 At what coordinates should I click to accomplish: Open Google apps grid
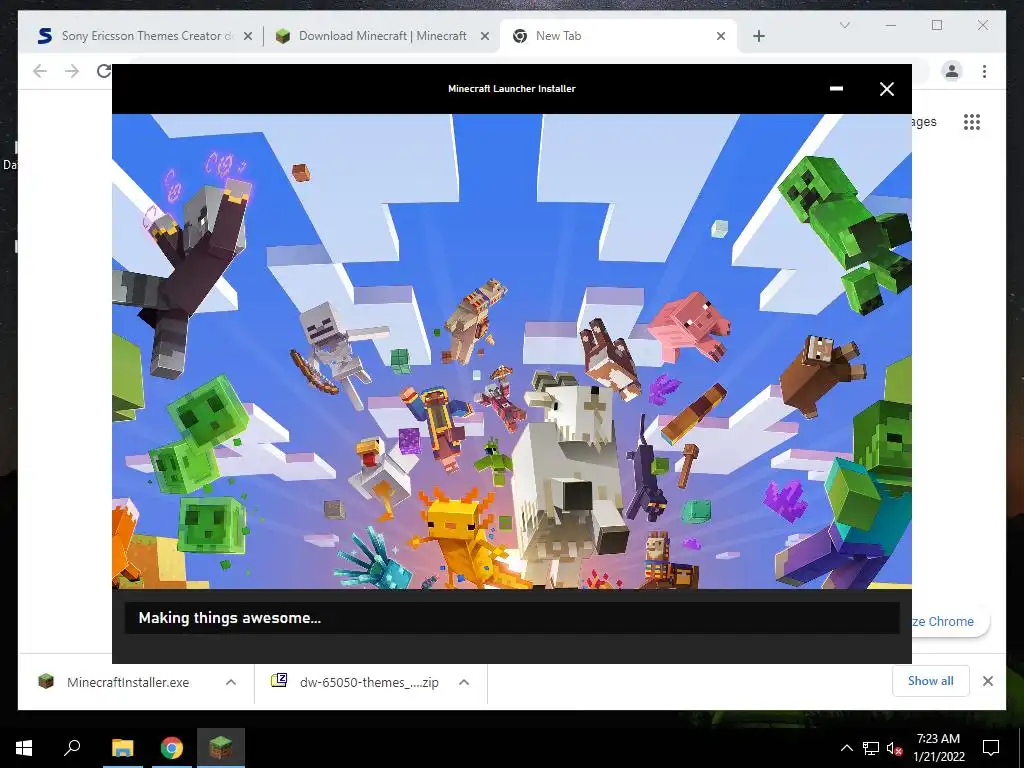972,122
